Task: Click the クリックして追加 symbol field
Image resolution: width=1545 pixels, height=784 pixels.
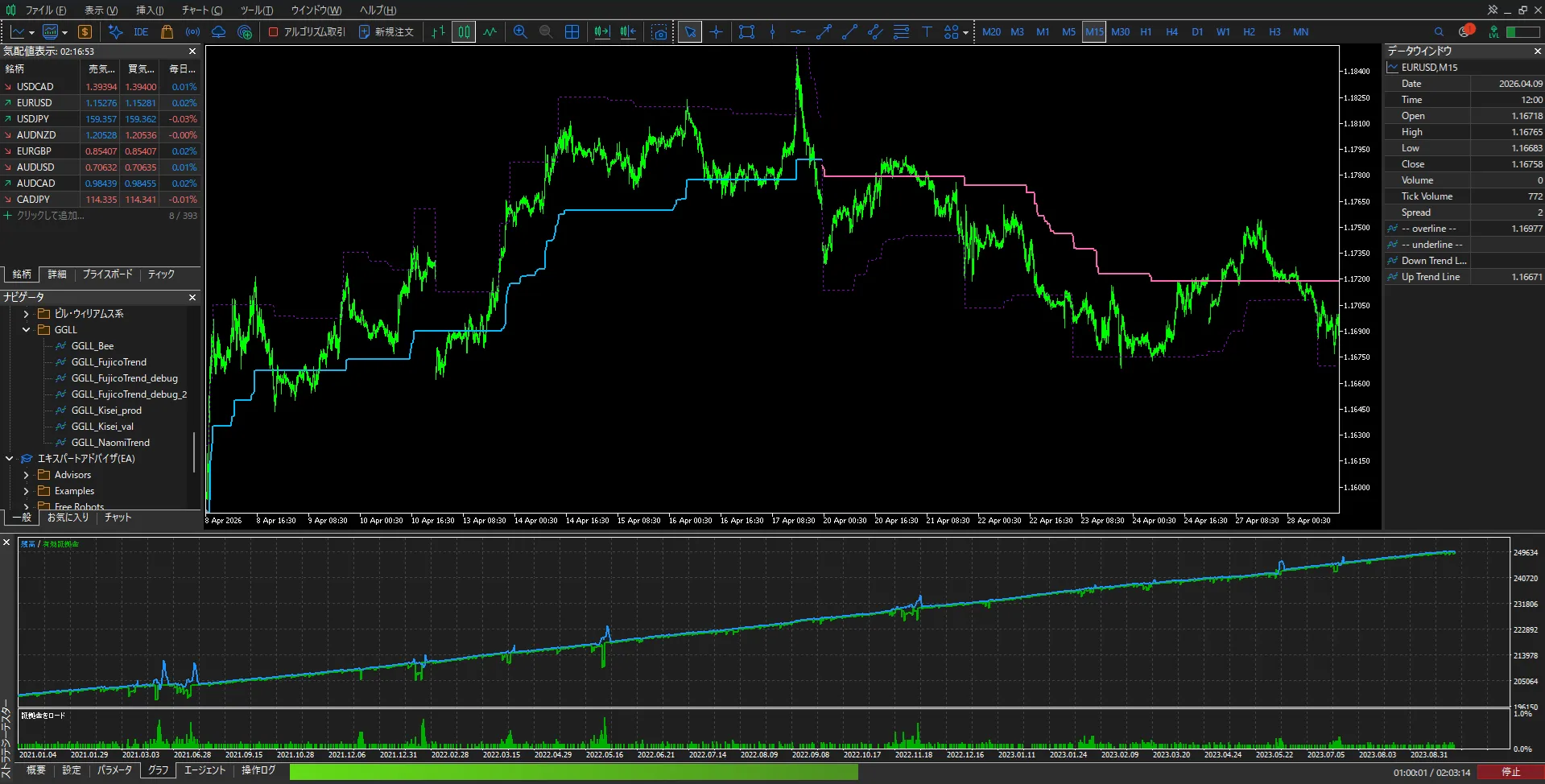Action: [x=50, y=216]
